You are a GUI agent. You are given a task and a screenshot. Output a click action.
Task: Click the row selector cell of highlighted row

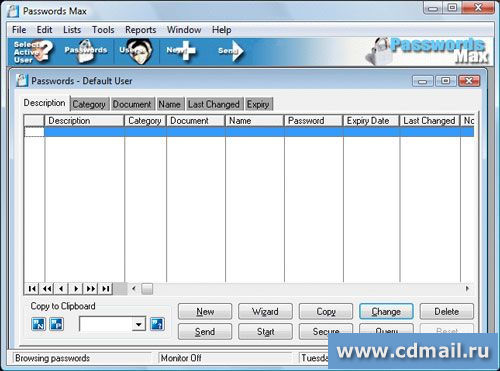[34, 132]
